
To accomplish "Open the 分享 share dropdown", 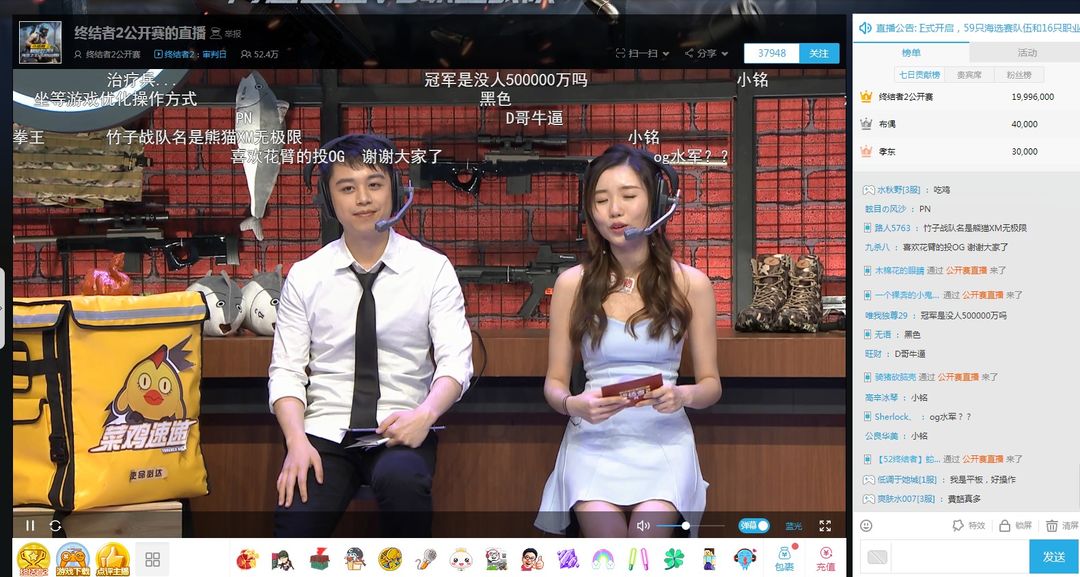I will [707, 53].
